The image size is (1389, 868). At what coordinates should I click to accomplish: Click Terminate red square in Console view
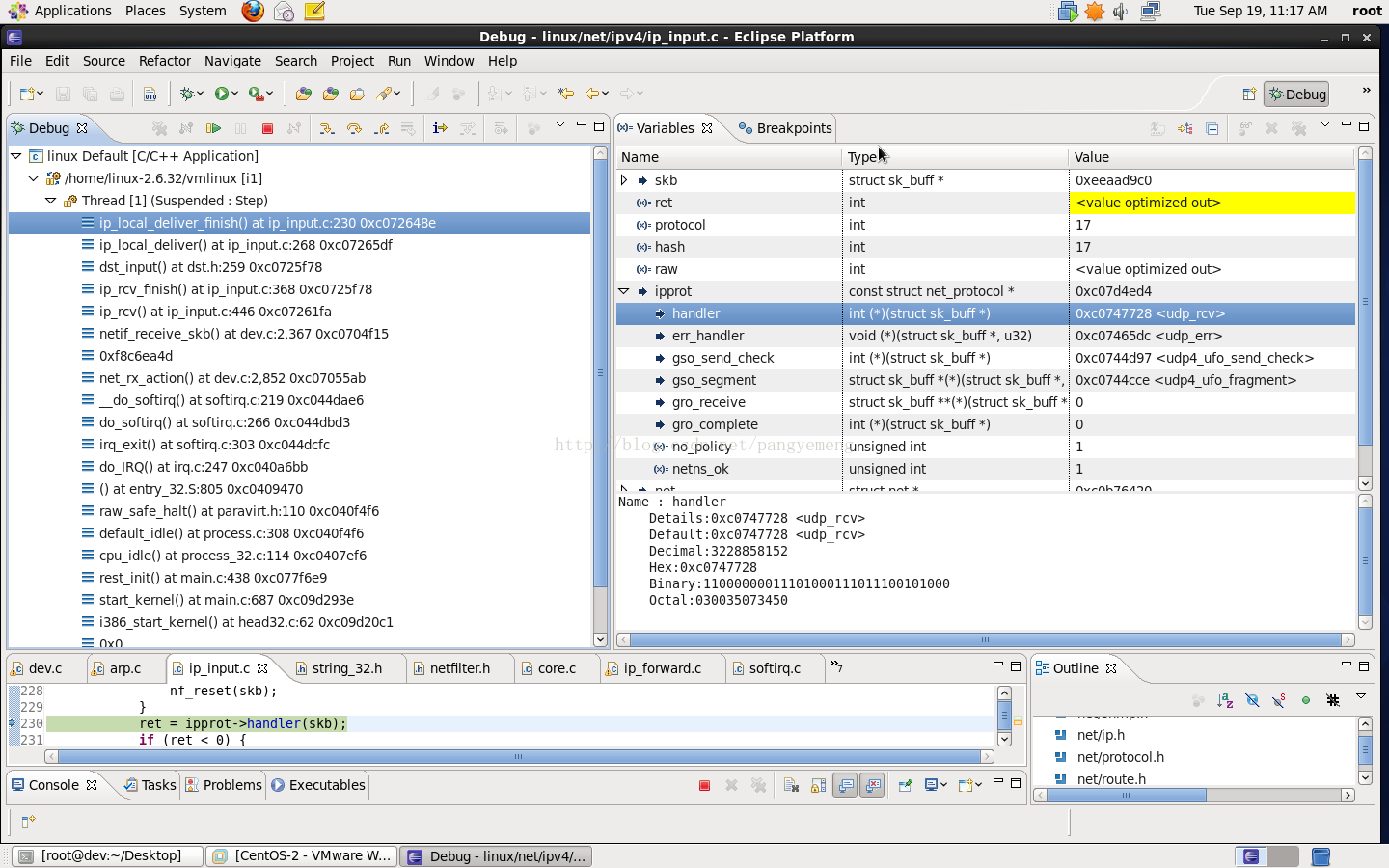tap(704, 785)
